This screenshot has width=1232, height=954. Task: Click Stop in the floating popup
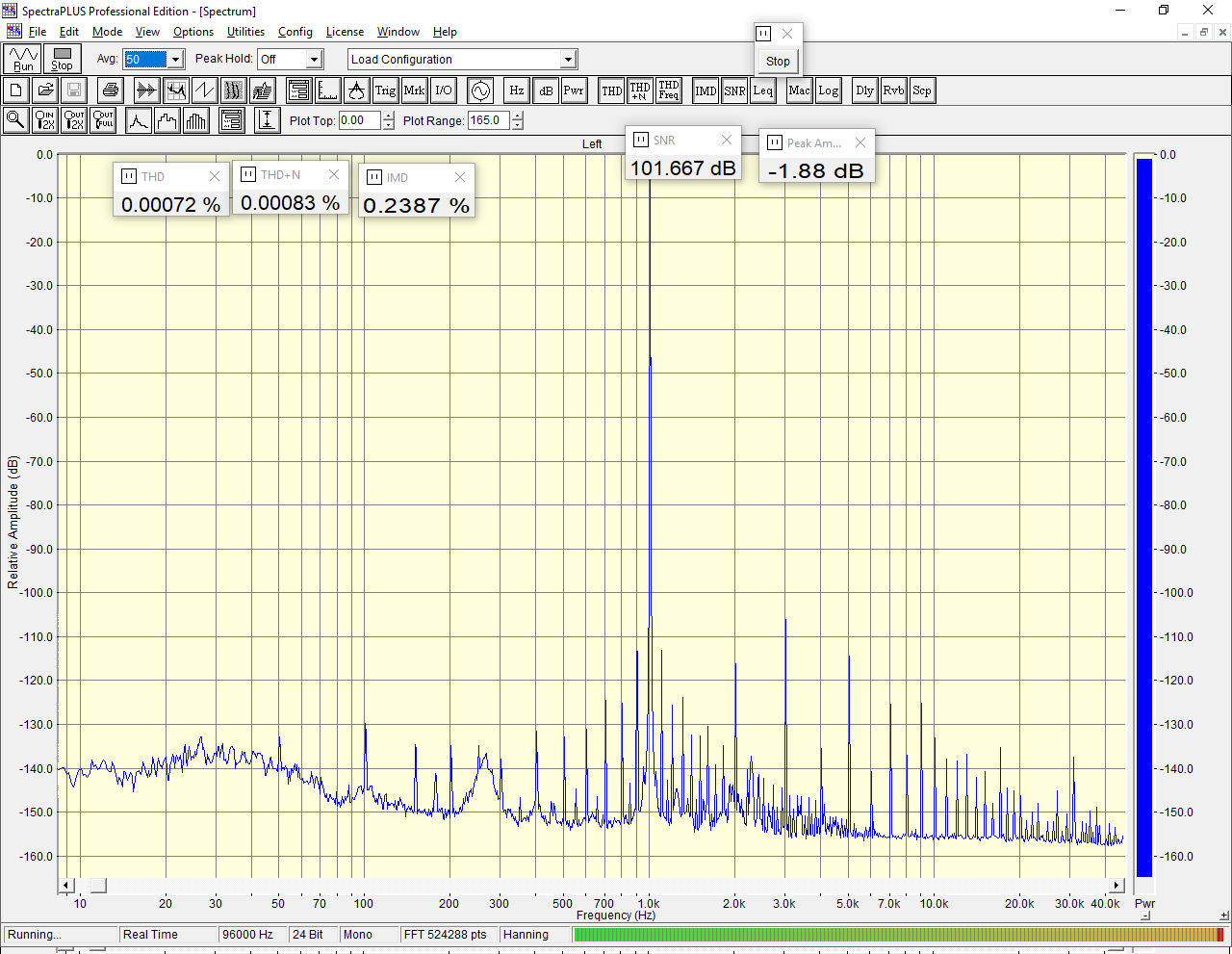point(778,61)
